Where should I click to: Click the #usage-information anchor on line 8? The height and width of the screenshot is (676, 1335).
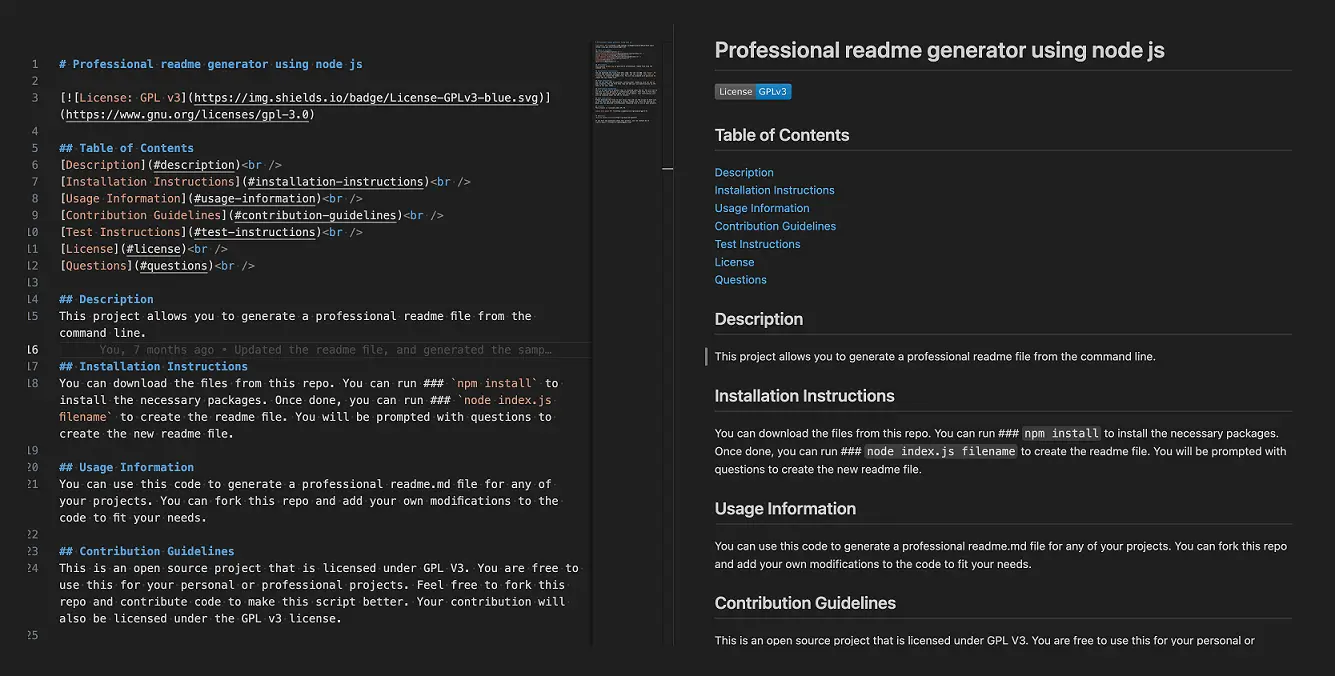point(255,198)
